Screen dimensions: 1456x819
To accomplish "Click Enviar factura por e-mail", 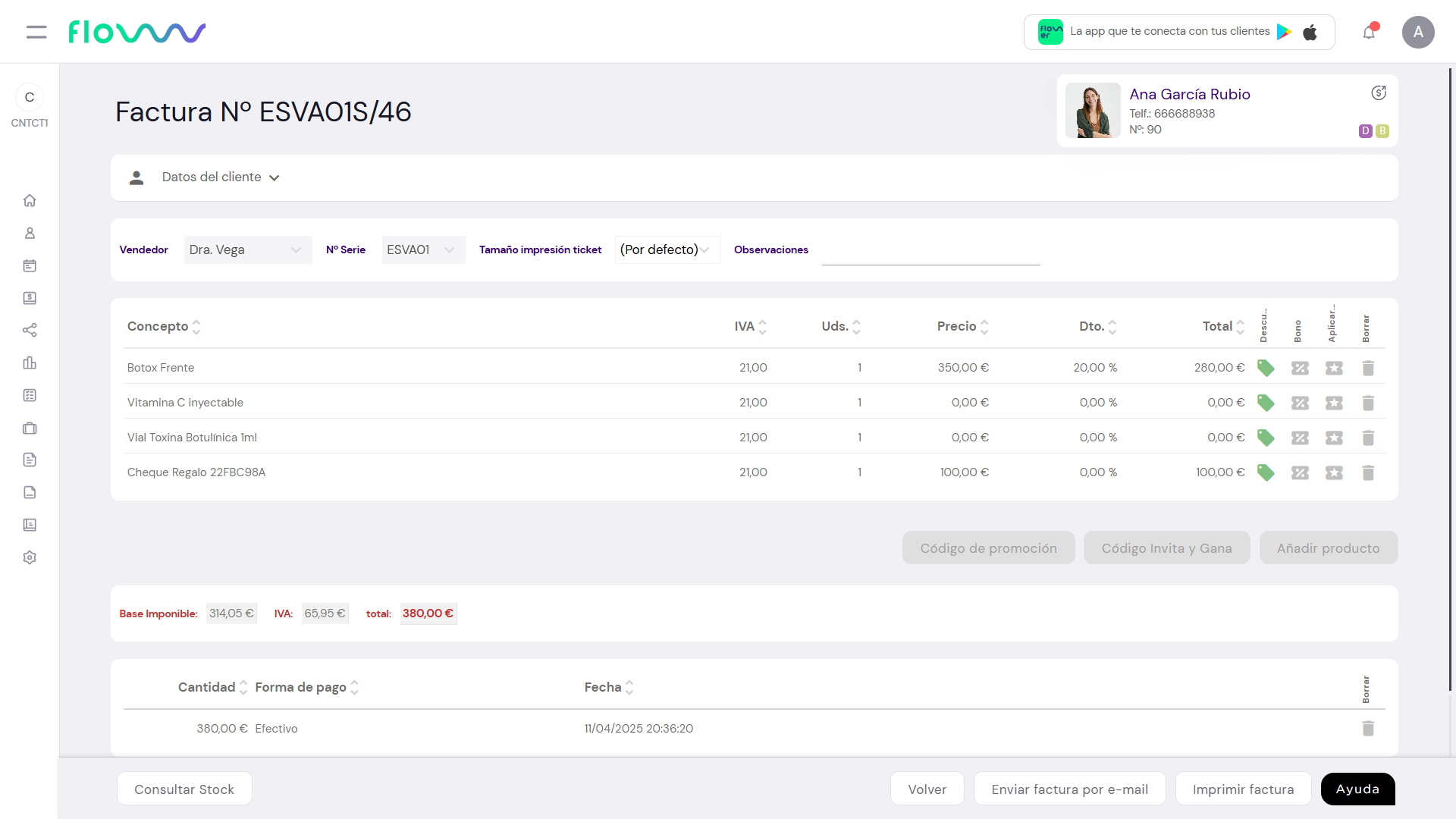I will coord(1069,789).
